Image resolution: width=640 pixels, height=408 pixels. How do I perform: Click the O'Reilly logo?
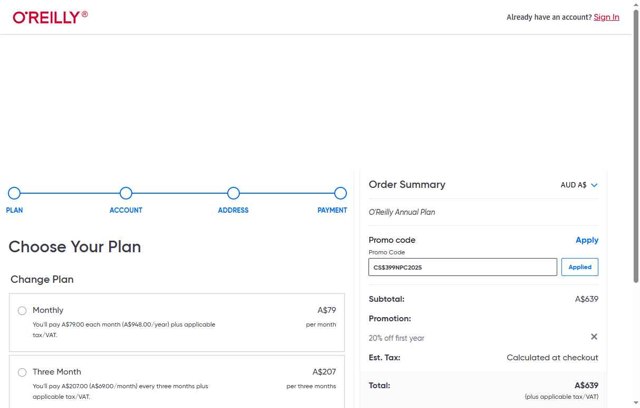50,17
